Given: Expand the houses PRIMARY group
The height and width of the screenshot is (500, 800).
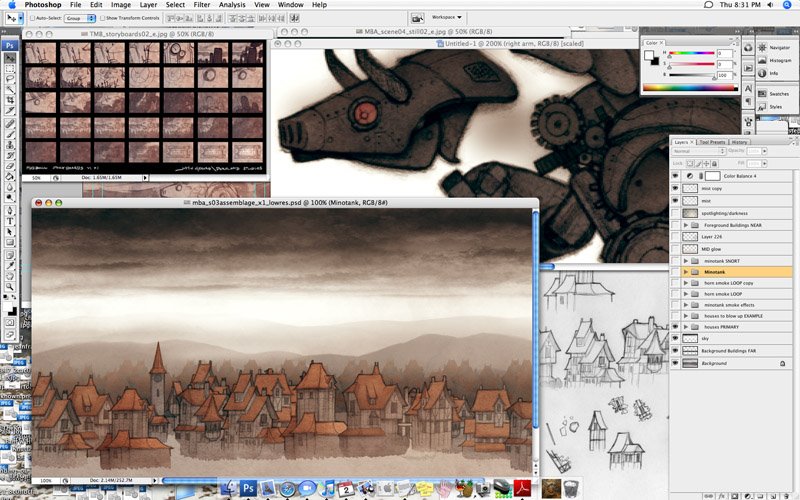Looking at the screenshot, I should (x=686, y=327).
